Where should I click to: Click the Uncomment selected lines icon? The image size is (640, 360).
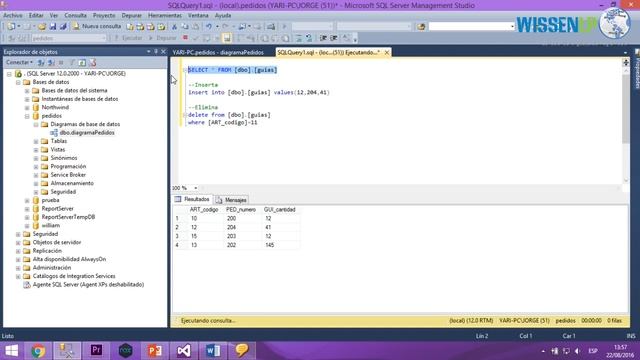click(x=309, y=38)
